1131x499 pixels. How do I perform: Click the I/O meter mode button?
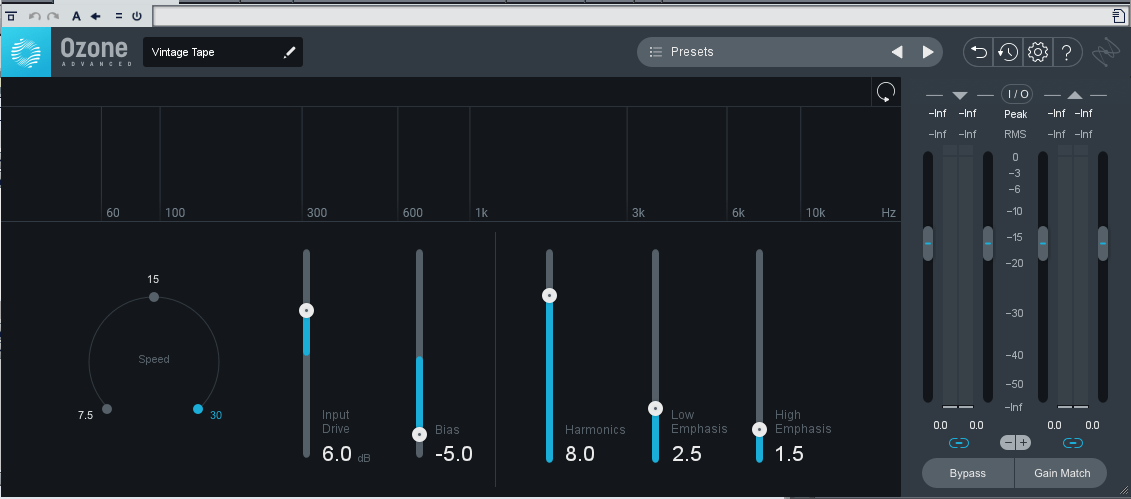click(1017, 94)
